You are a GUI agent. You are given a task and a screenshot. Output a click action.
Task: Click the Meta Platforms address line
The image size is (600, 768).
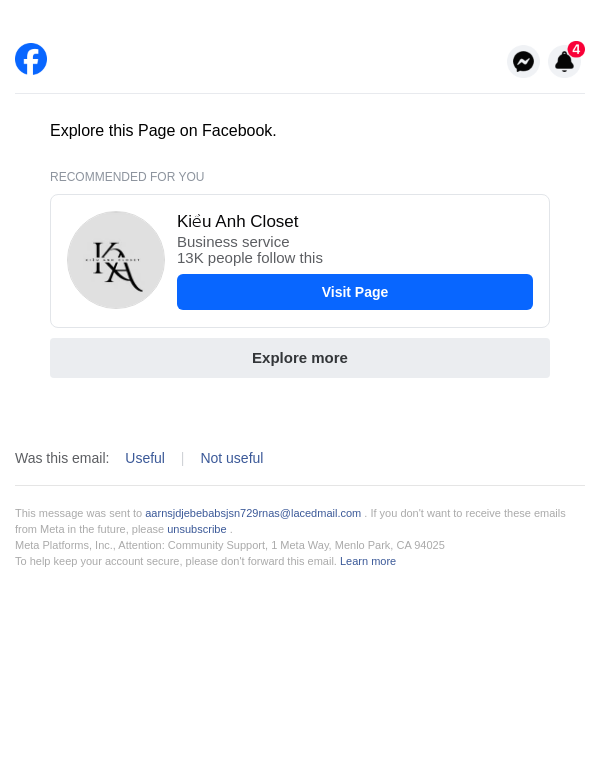click(x=230, y=545)
